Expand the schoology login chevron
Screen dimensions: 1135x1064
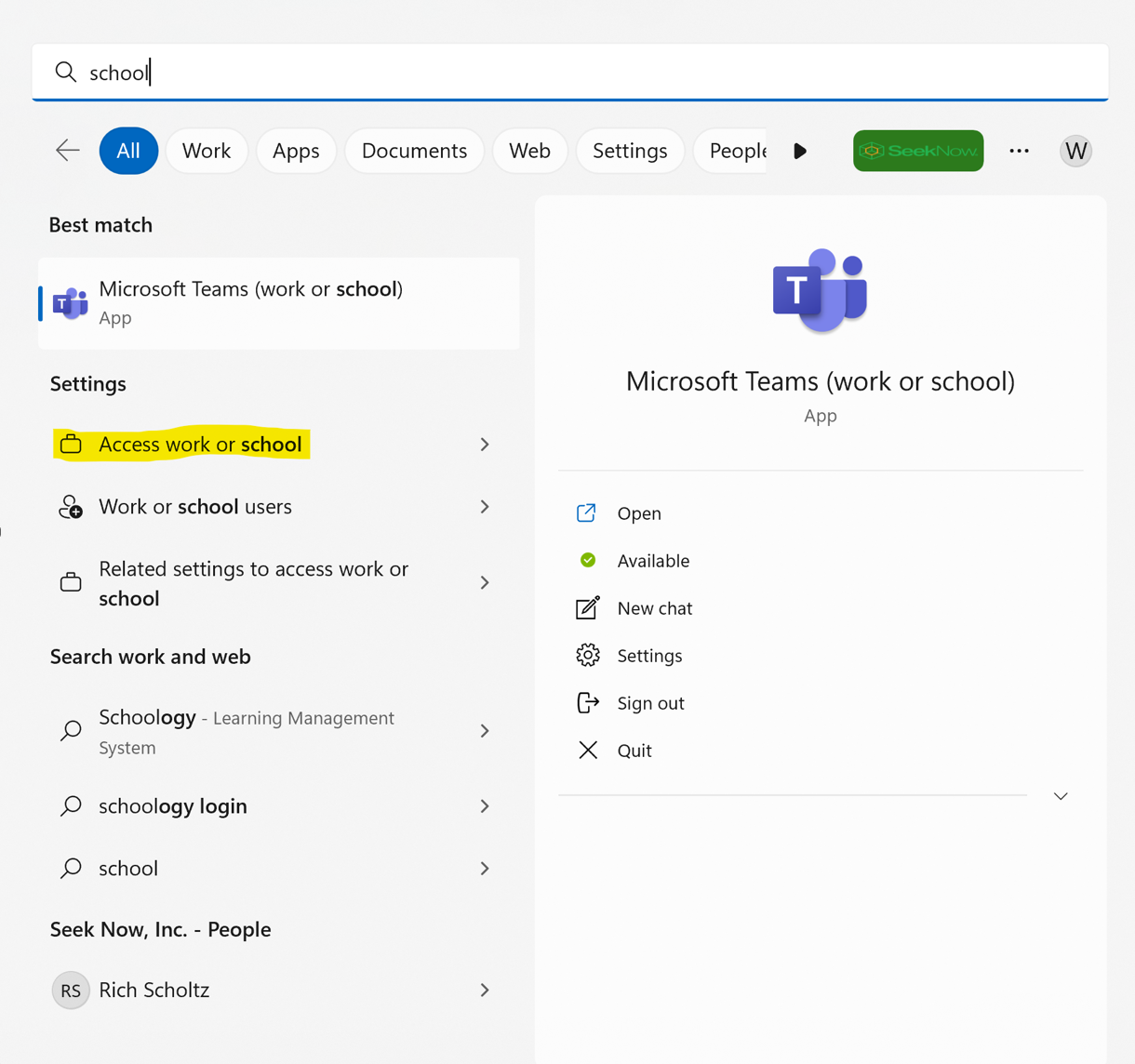(485, 806)
